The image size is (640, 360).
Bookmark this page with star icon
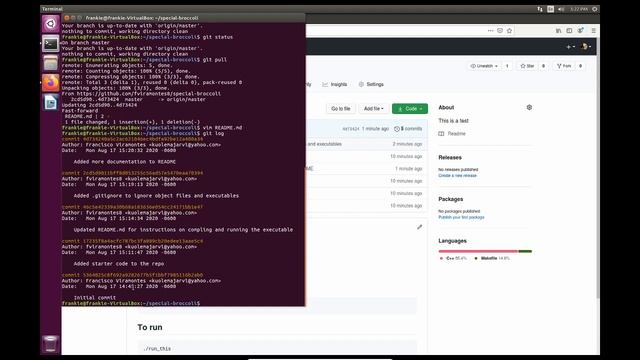(509, 31)
